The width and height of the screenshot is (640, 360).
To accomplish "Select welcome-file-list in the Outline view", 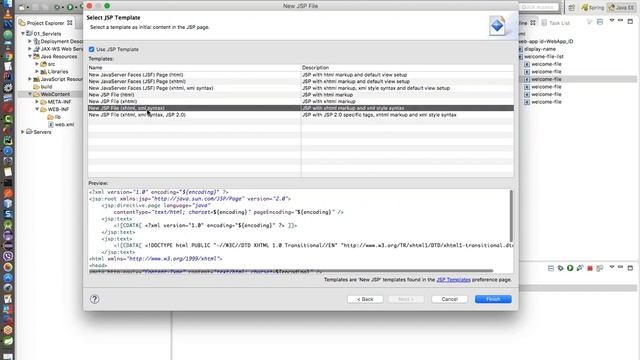I will coord(544,56).
